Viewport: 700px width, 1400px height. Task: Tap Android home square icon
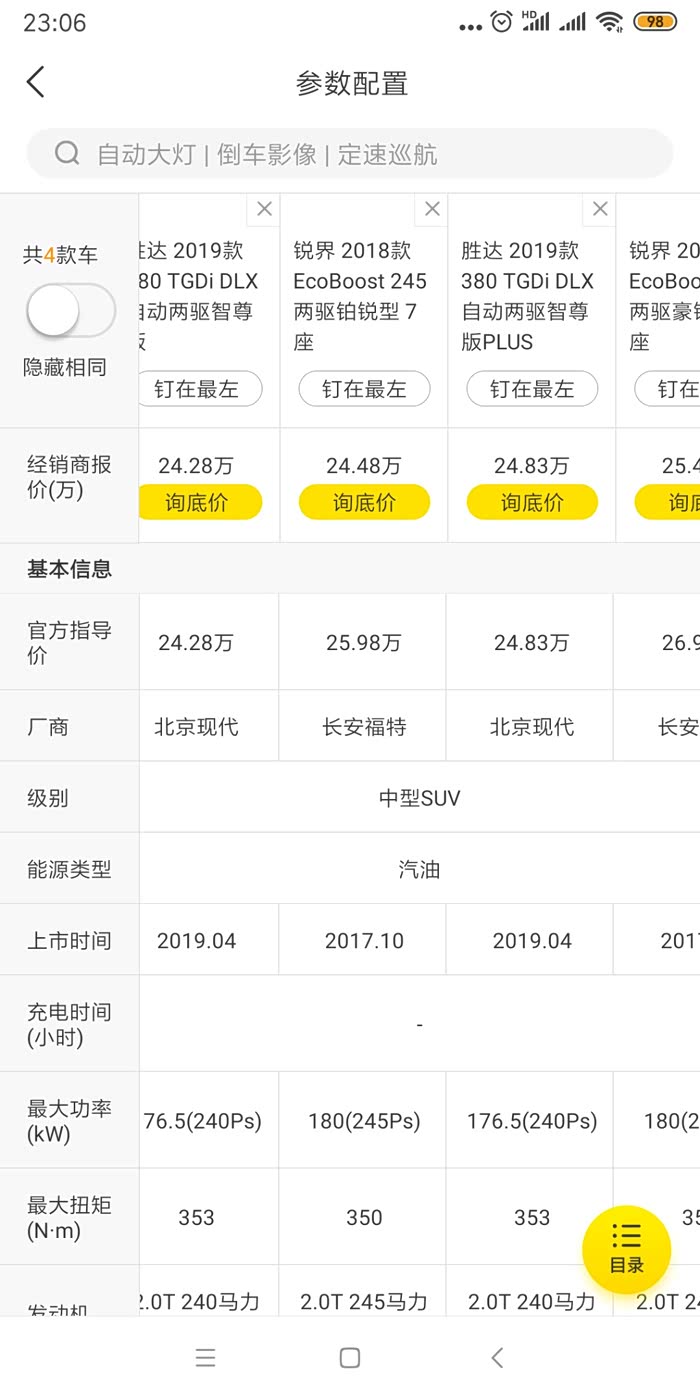coord(350,1357)
